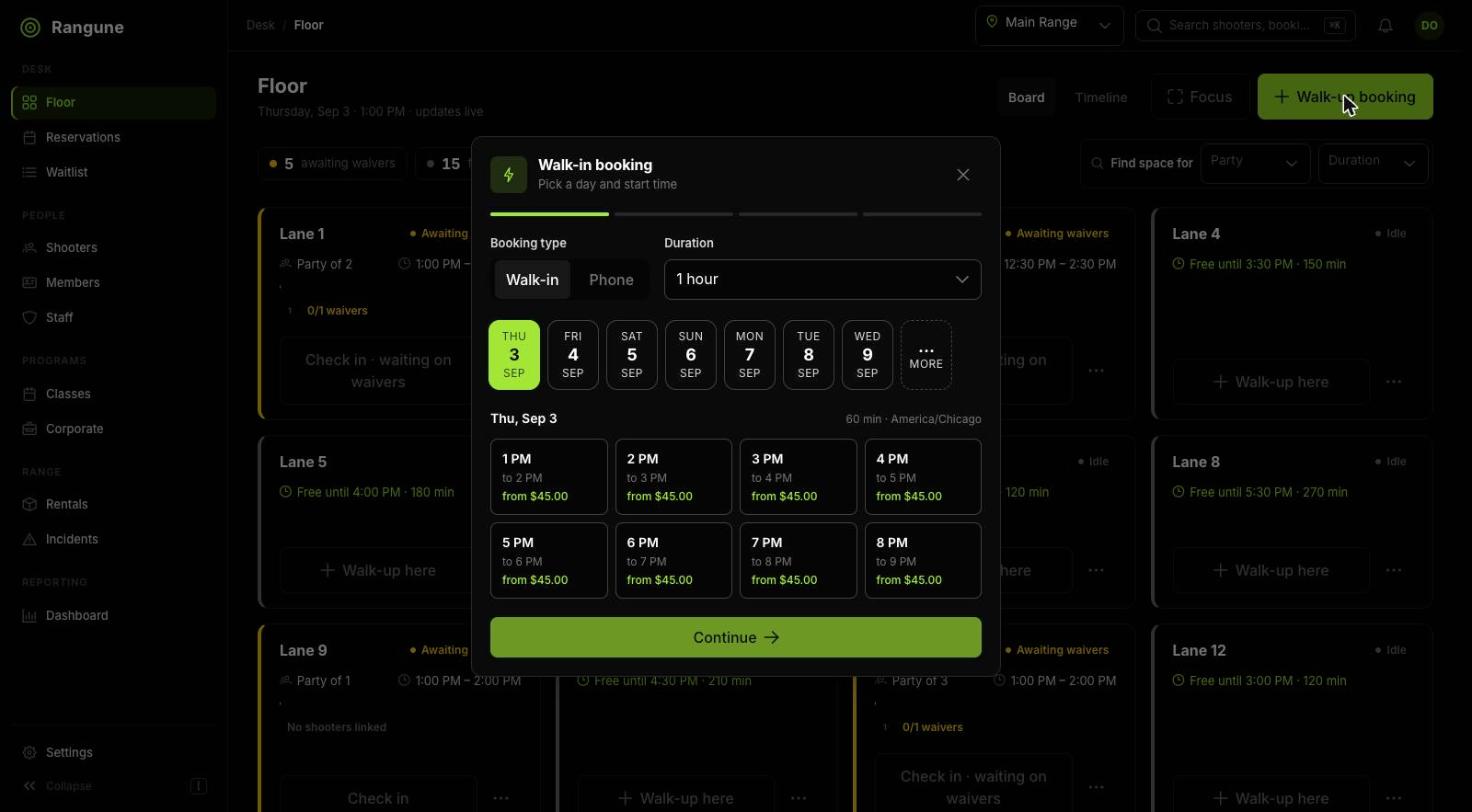Click the Rangune logo icon
Viewport: 1472px width, 812px height.
click(30, 28)
